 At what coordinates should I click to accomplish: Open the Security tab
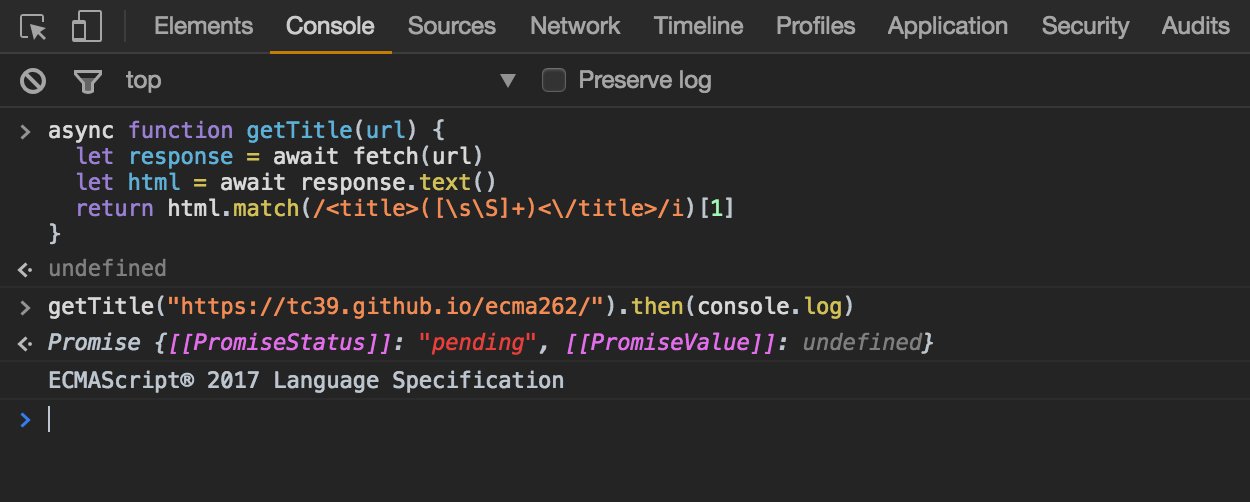pos(1085,26)
